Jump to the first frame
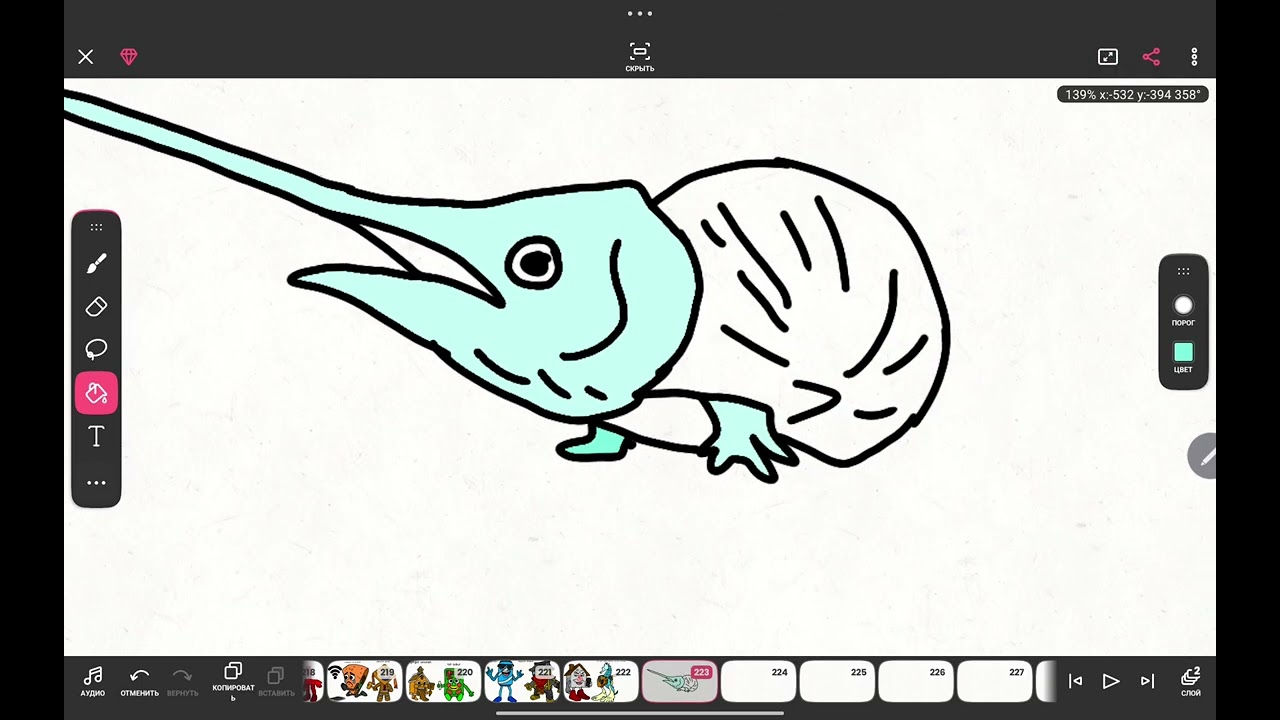Viewport: 1280px width, 720px height. pos(1076,681)
